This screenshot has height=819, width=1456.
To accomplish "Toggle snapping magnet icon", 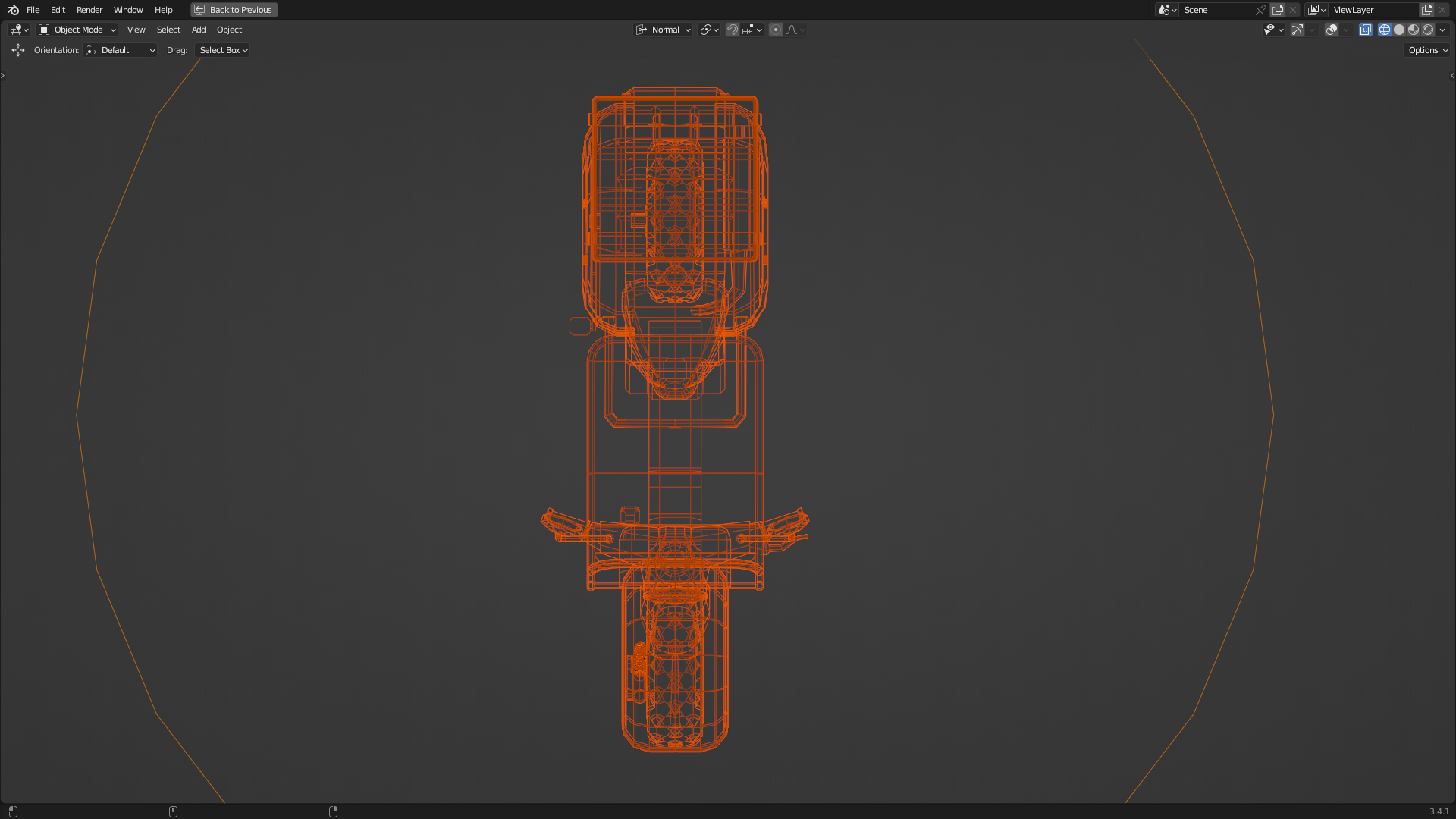I will (733, 30).
